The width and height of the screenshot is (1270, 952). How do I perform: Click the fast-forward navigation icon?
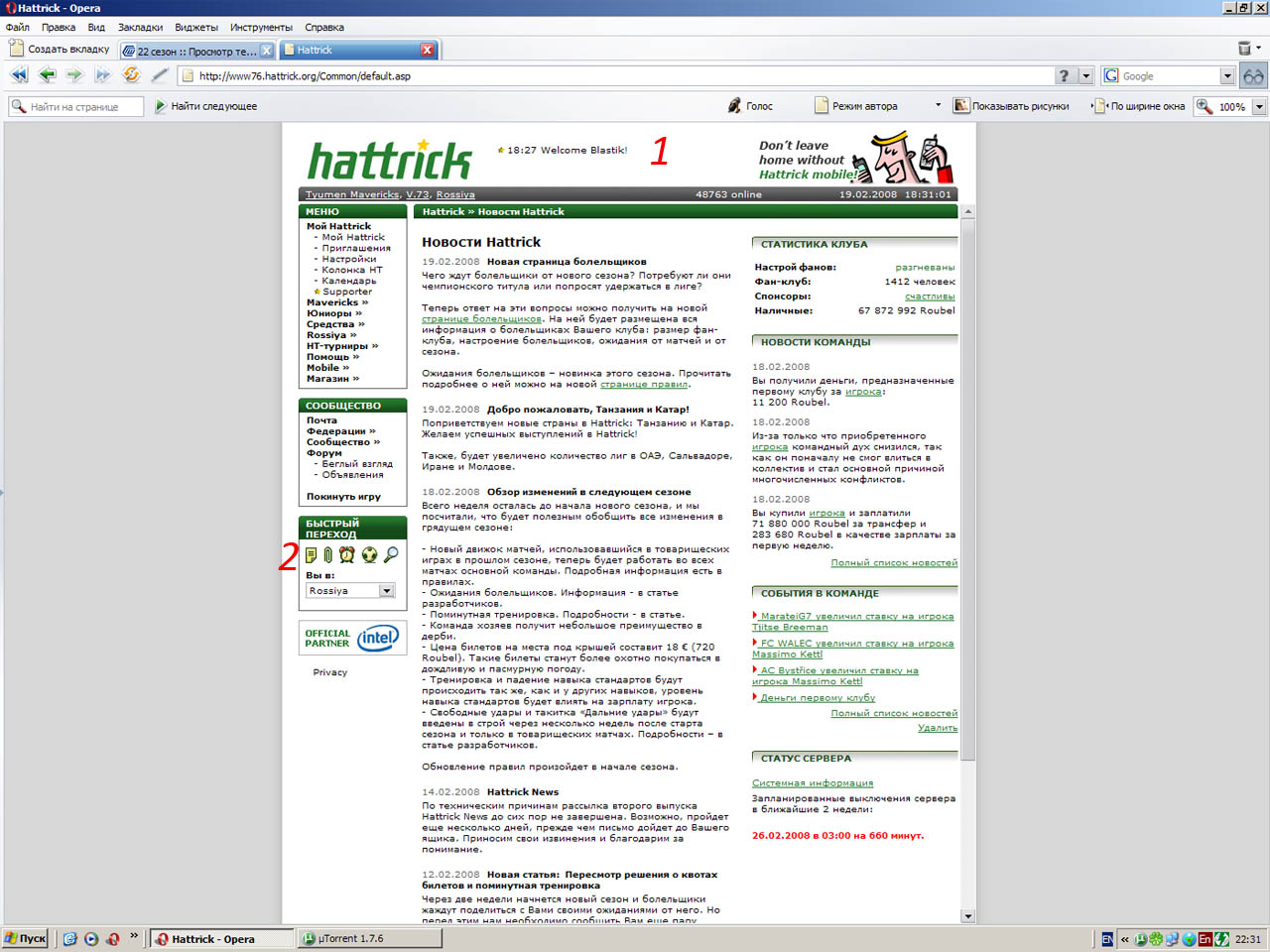[102, 75]
